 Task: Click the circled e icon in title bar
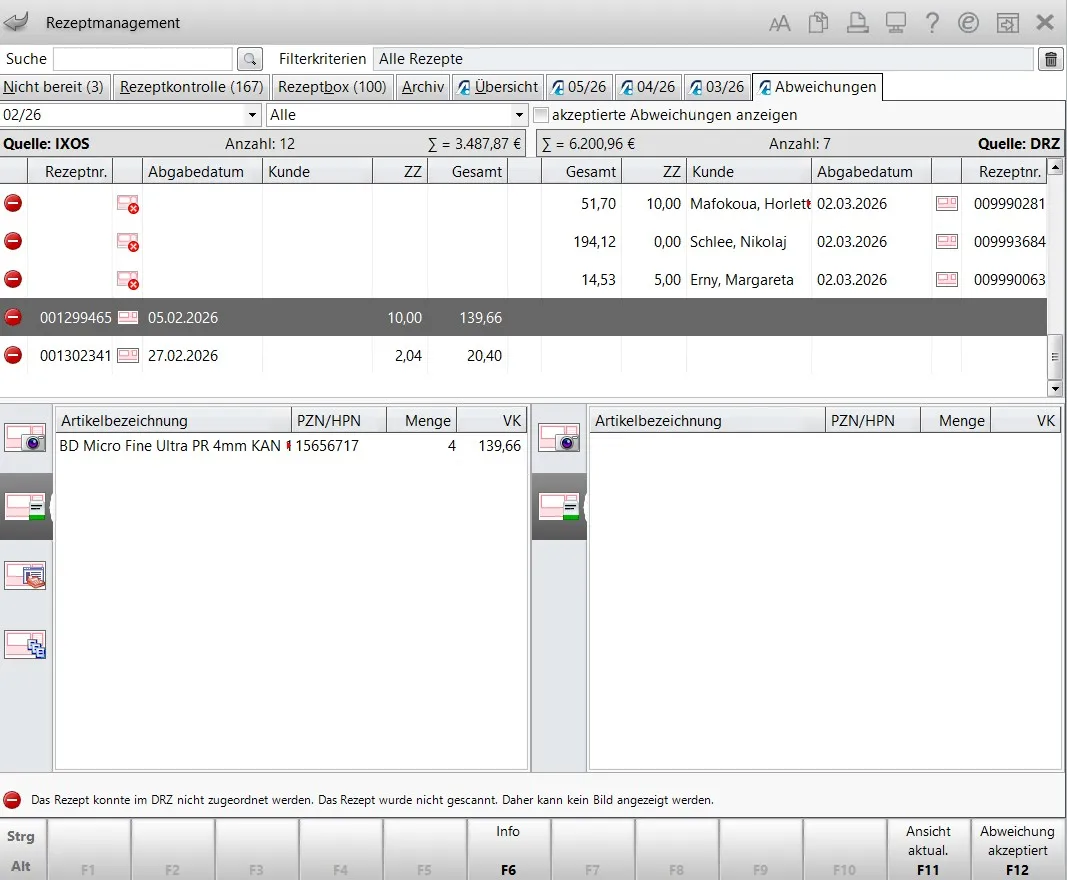(968, 23)
